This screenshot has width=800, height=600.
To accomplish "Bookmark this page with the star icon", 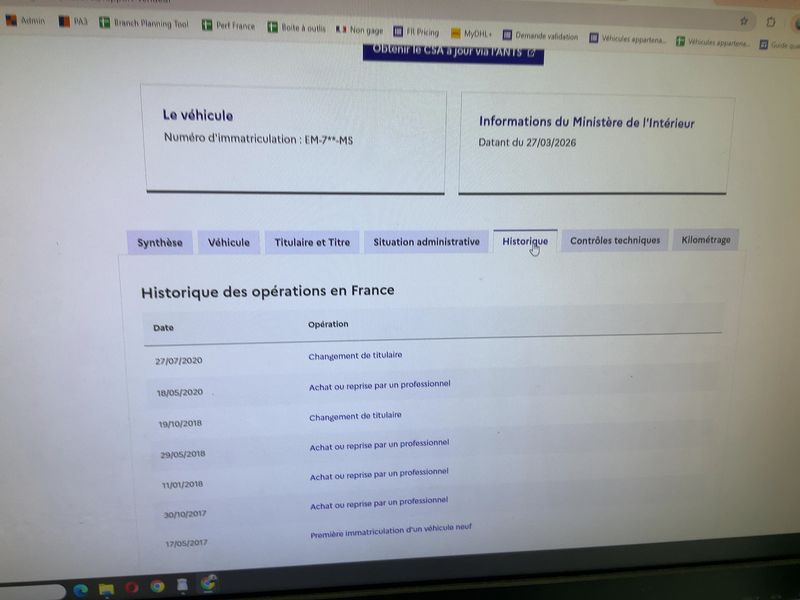I will [744, 21].
